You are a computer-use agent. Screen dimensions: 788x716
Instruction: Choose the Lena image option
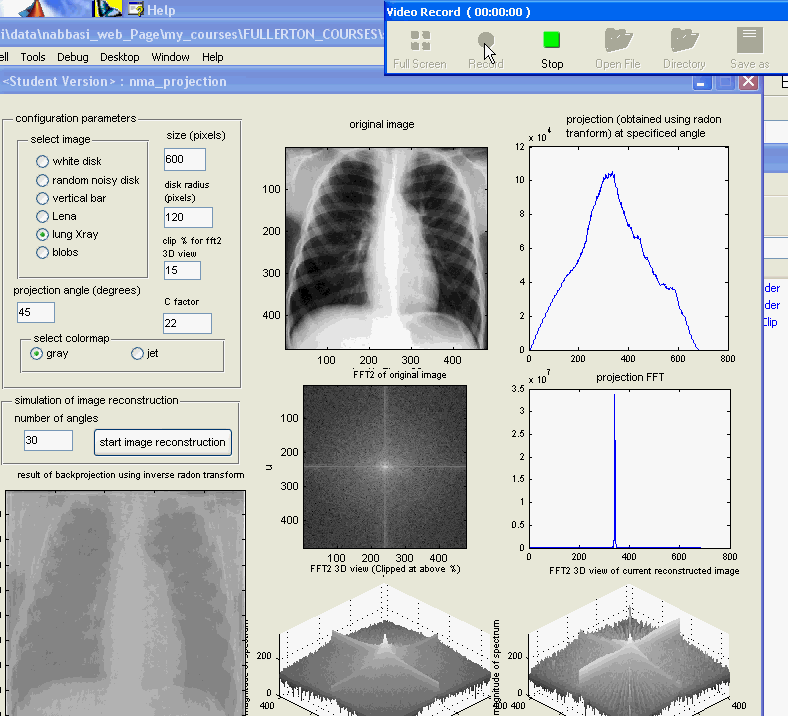(x=42, y=216)
